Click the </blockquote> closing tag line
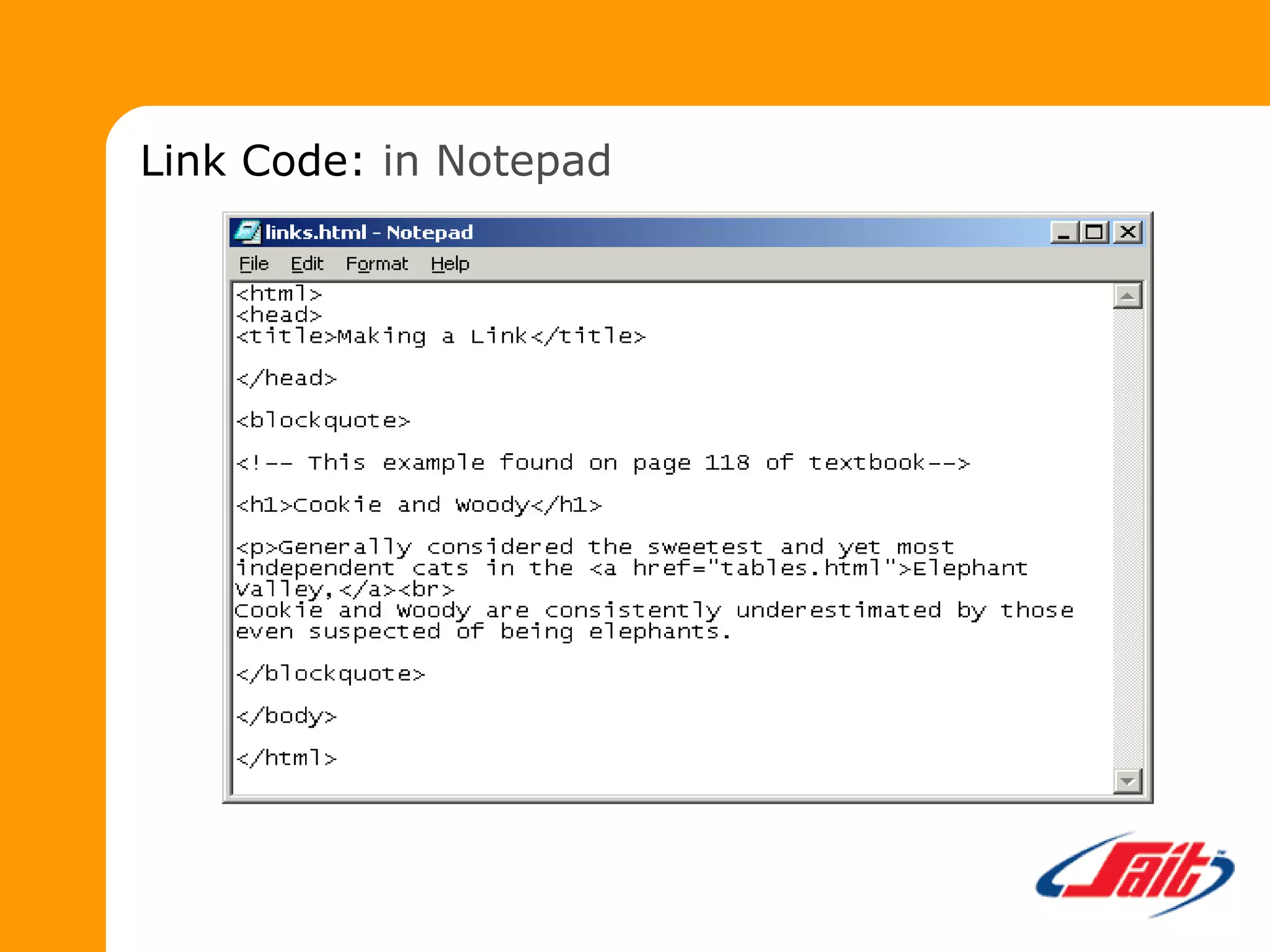 point(331,674)
